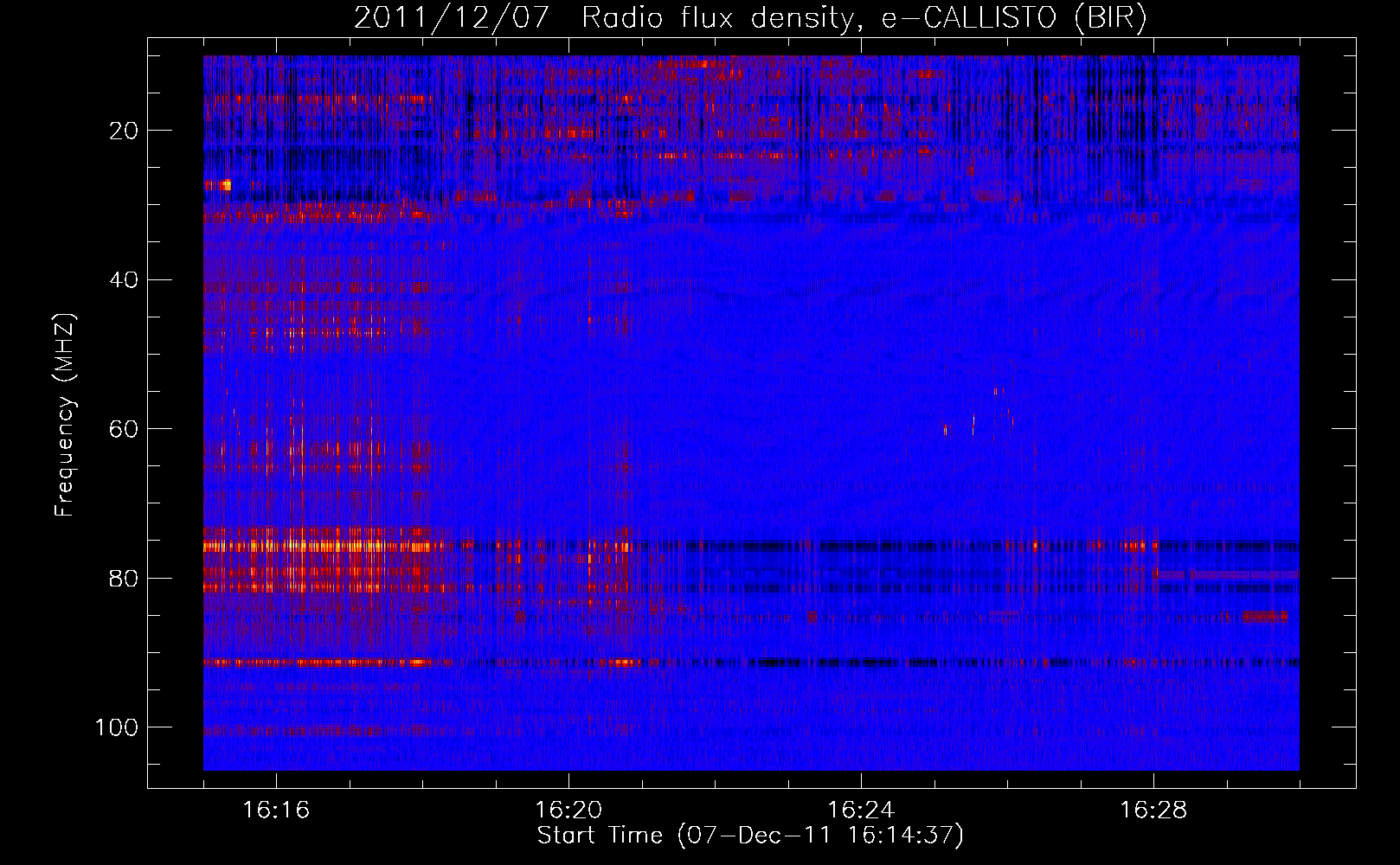
Task: Select the 16:24 time tick label
Action: pos(861,811)
